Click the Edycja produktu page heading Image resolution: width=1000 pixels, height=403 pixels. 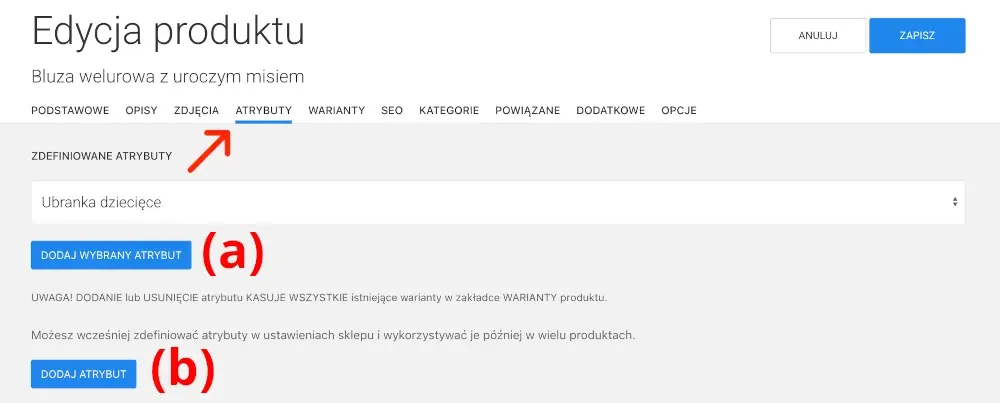(x=168, y=32)
